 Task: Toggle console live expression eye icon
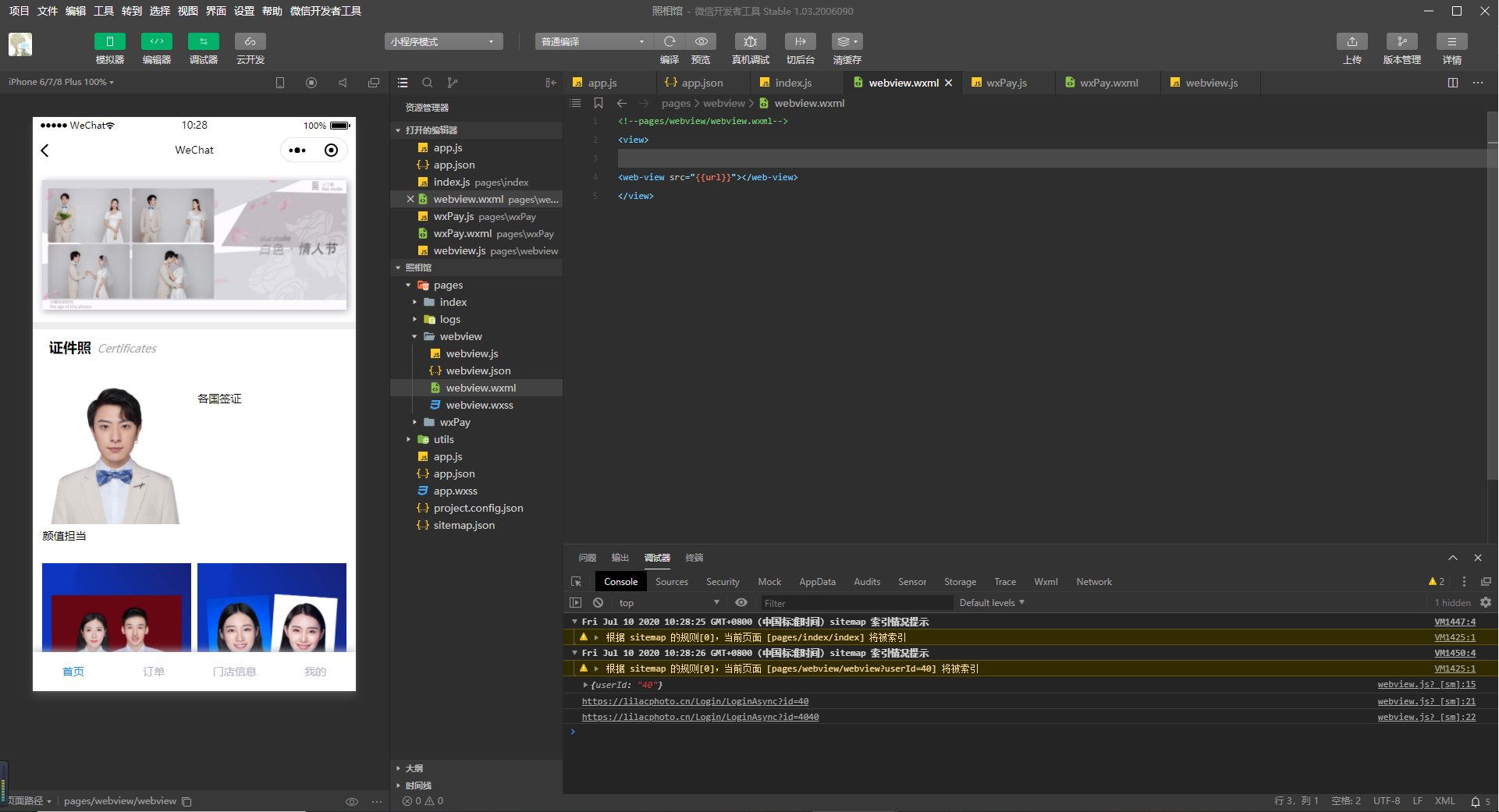pos(741,603)
